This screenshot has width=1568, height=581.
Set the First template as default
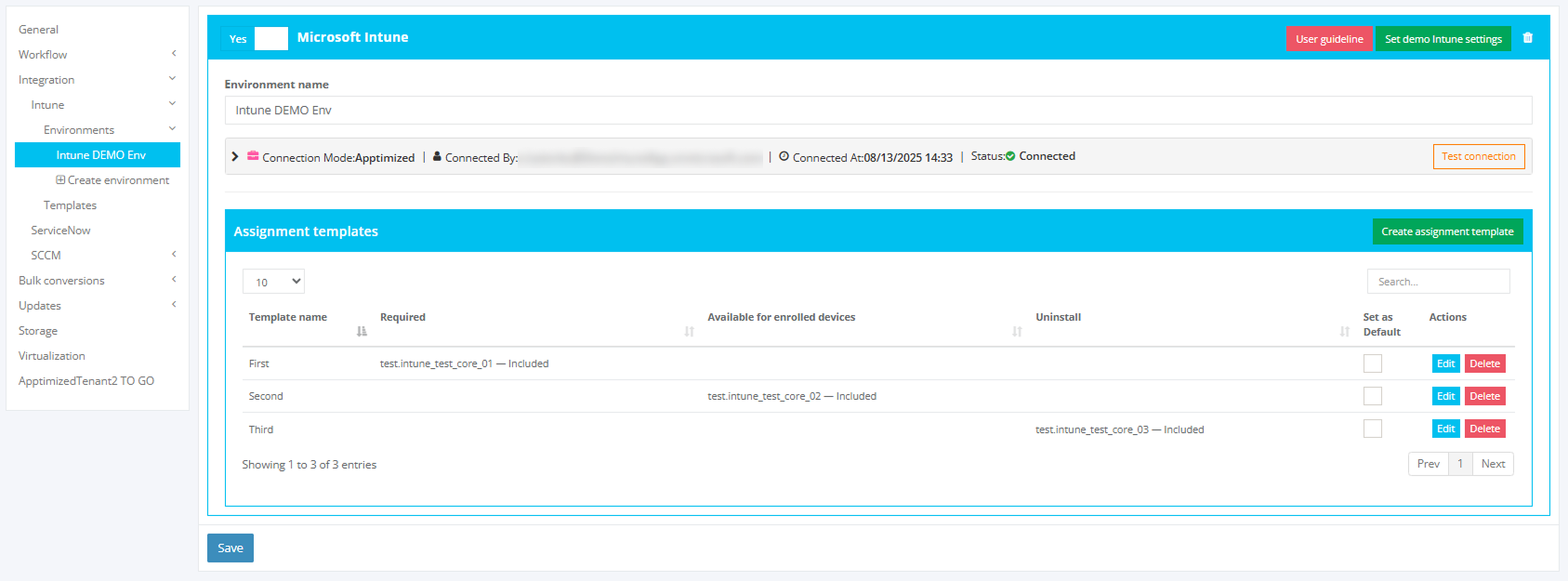(1373, 363)
